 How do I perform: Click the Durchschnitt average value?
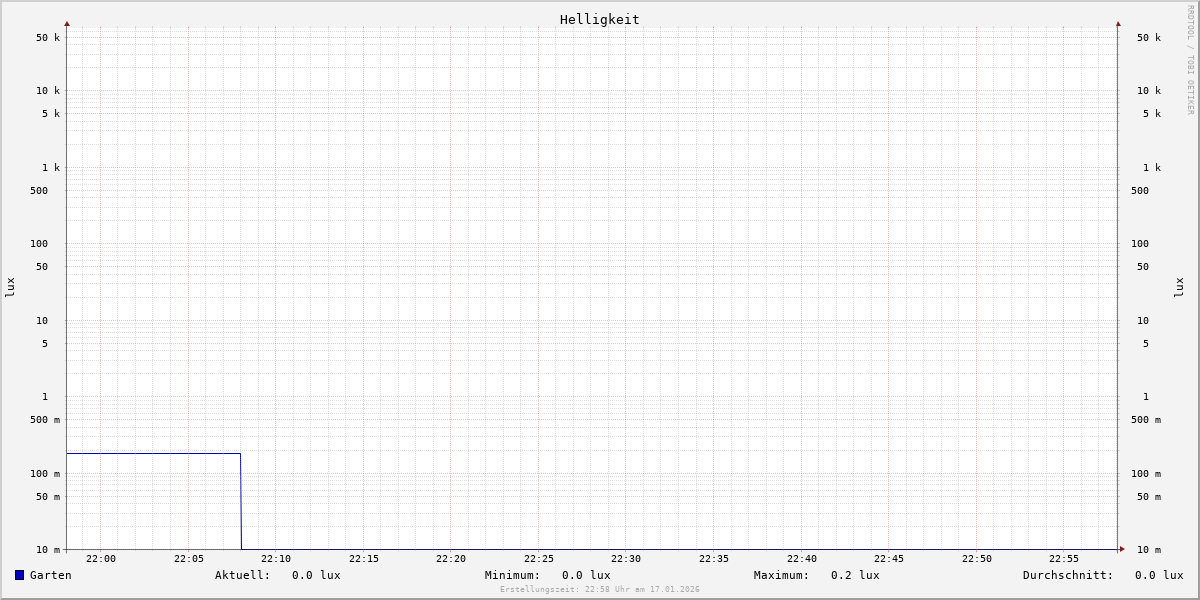point(1158,575)
